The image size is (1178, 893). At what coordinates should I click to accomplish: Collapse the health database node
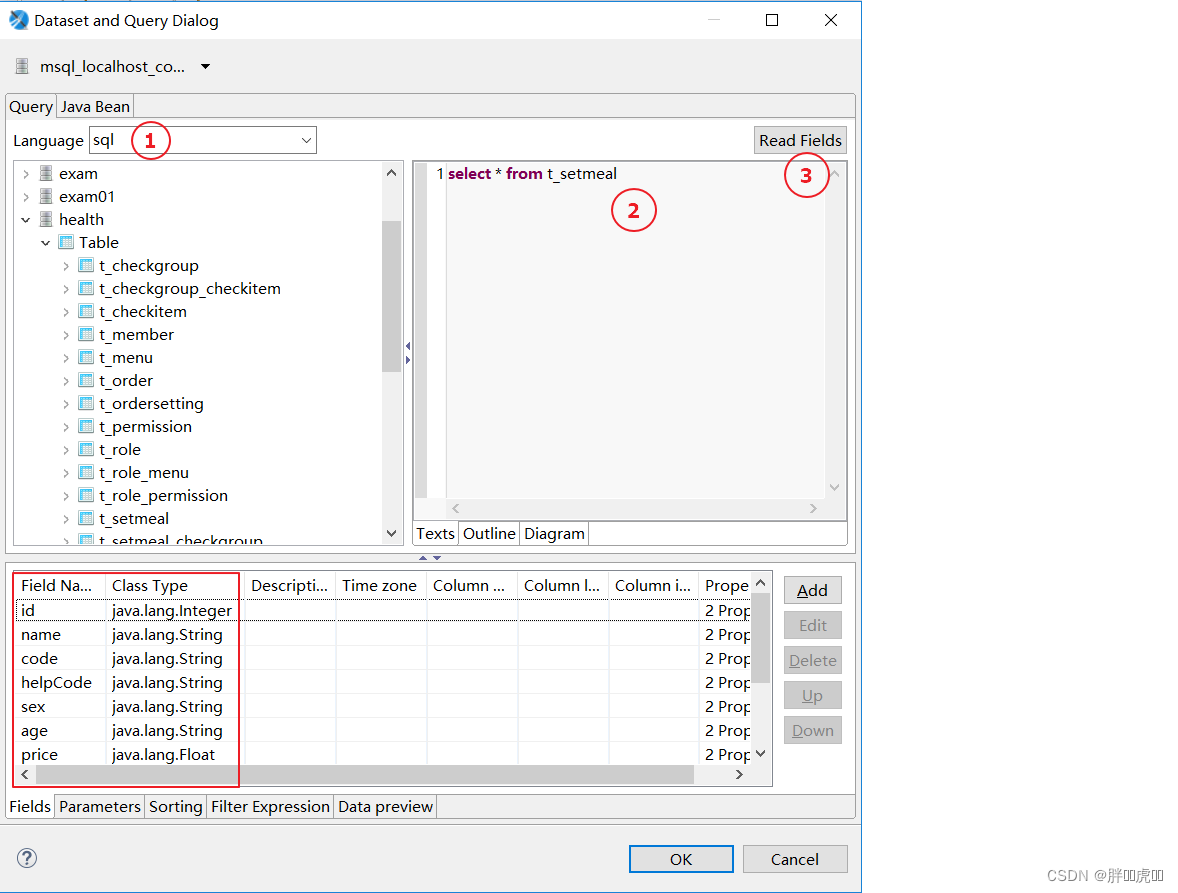pos(26,220)
